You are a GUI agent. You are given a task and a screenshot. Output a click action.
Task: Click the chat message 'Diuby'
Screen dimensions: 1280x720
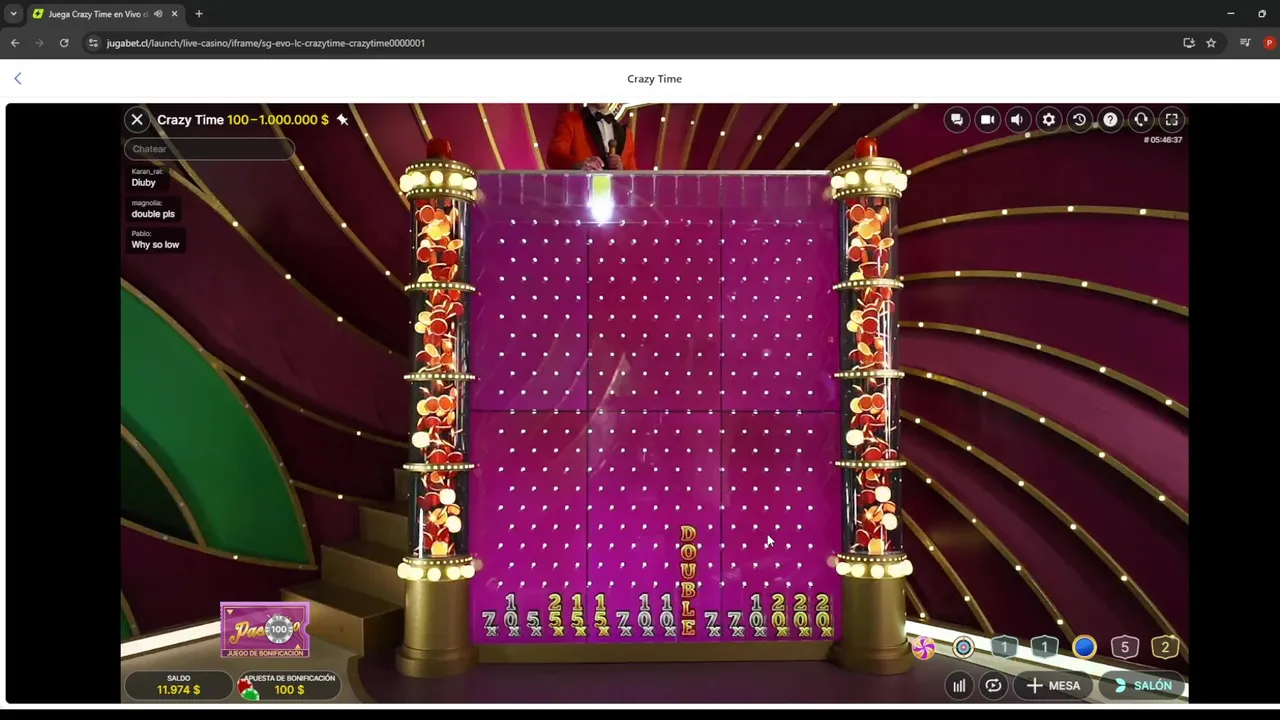coord(143,183)
